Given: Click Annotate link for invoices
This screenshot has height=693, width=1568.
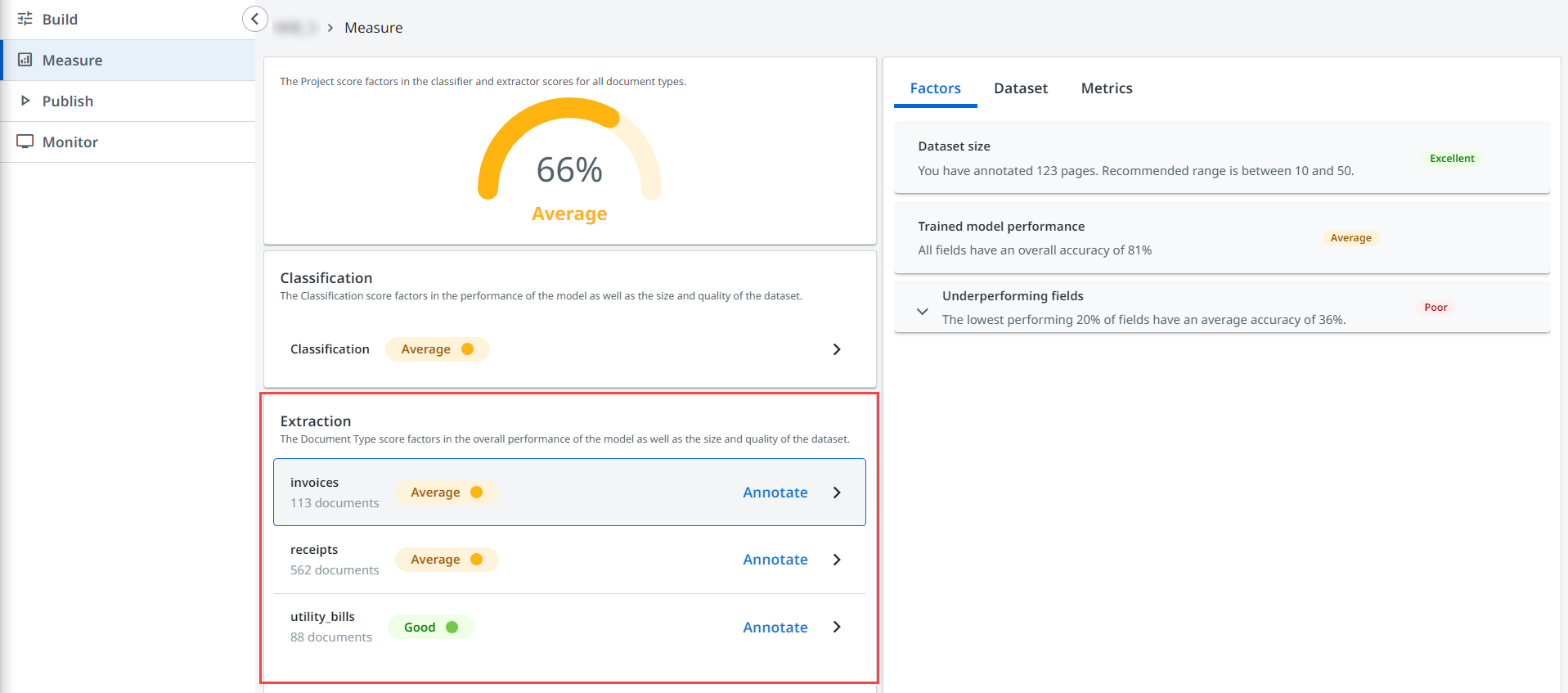Looking at the screenshot, I should (x=775, y=493).
